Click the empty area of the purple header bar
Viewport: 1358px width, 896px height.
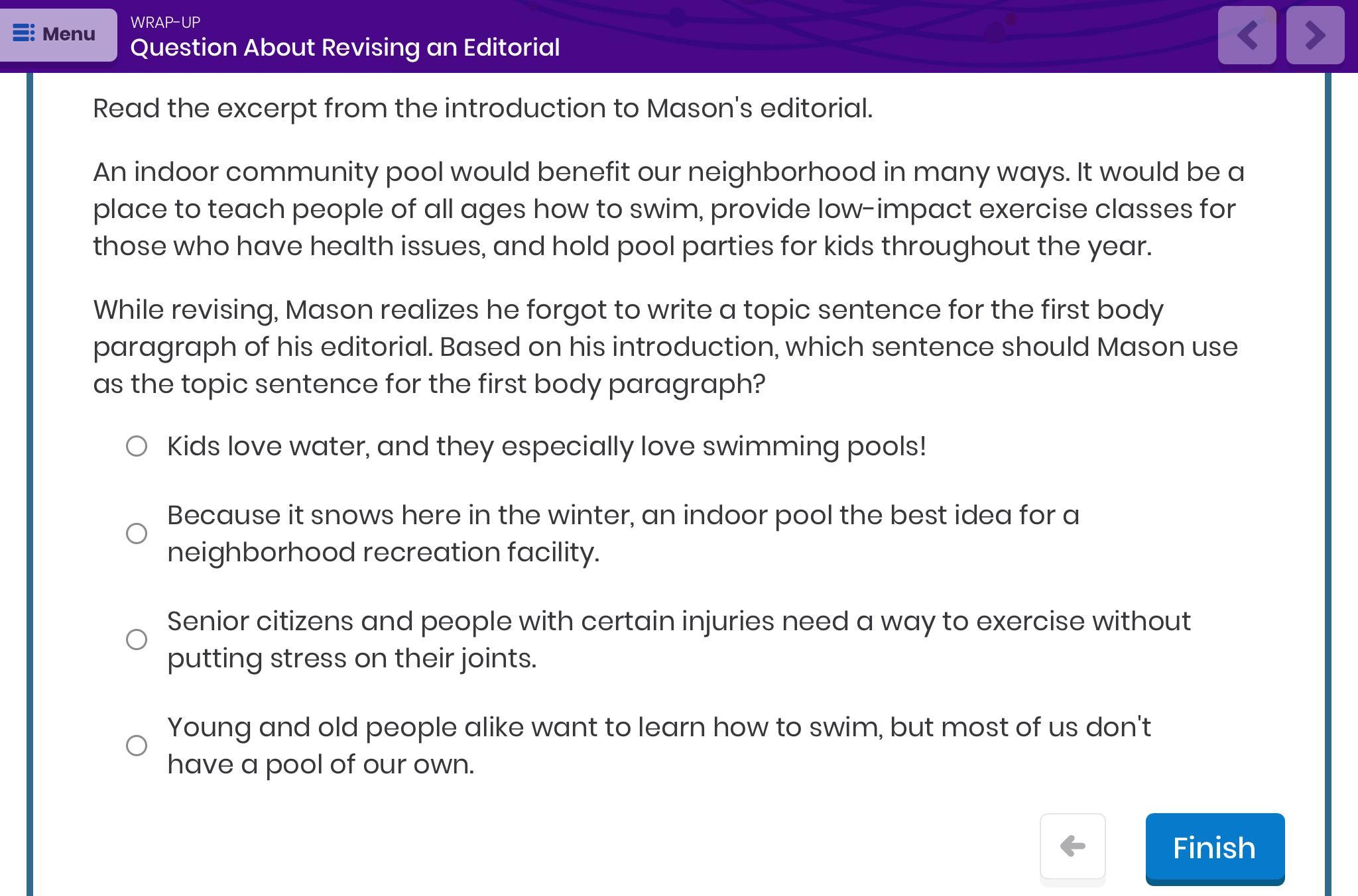click(862, 36)
